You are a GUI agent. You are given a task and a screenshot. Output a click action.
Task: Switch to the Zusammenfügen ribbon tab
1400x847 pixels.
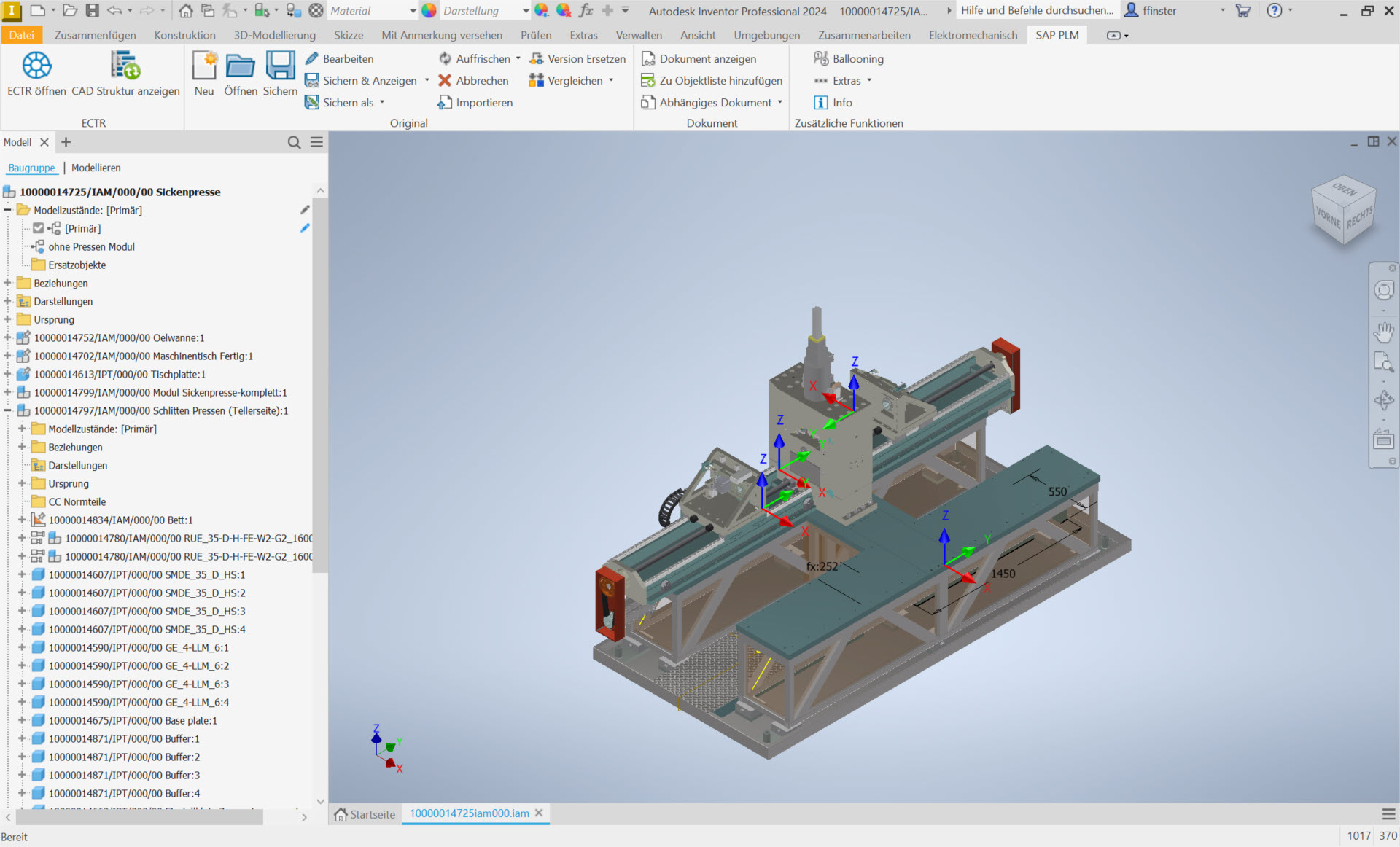[95, 35]
